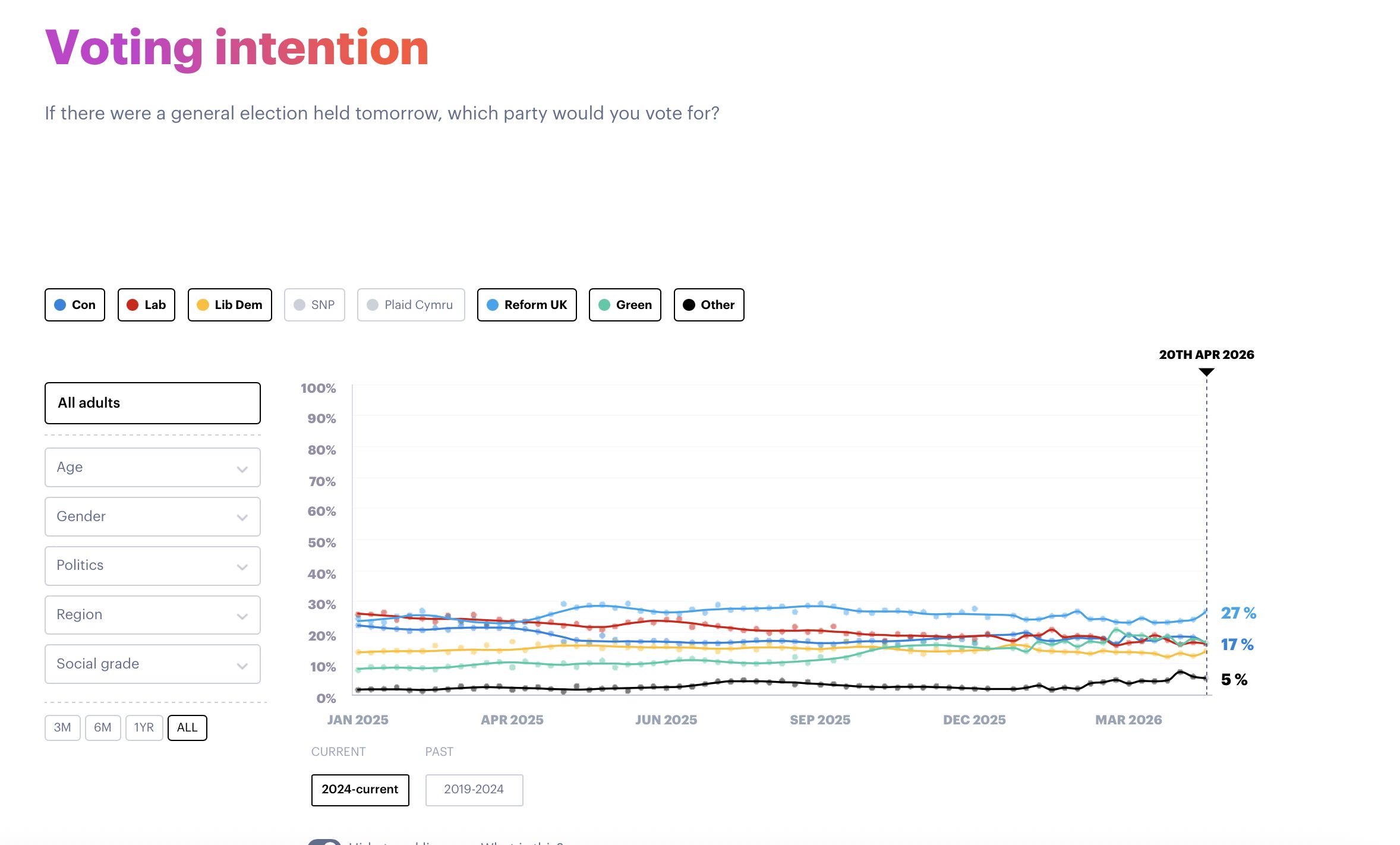Image resolution: width=1400 pixels, height=845 pixels.
Task: Expand the Region dropdown
Action: 152,614
